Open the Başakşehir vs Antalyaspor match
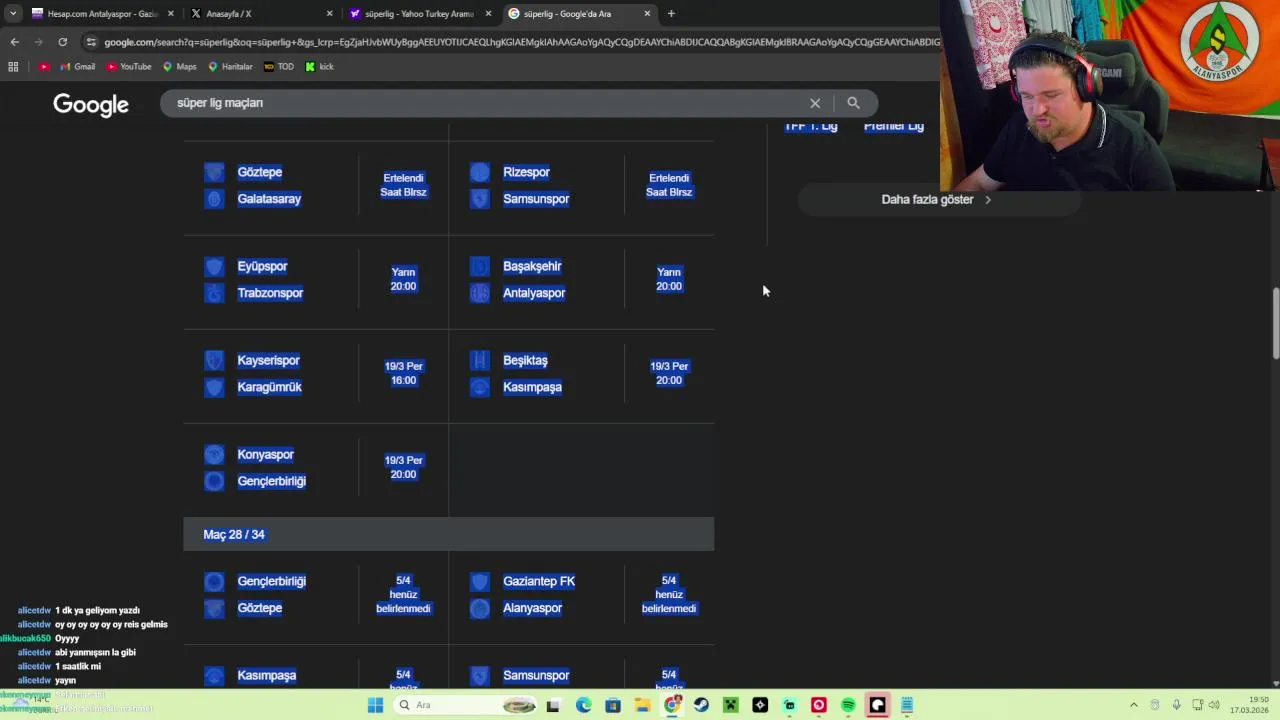 (x=581, y=280)
